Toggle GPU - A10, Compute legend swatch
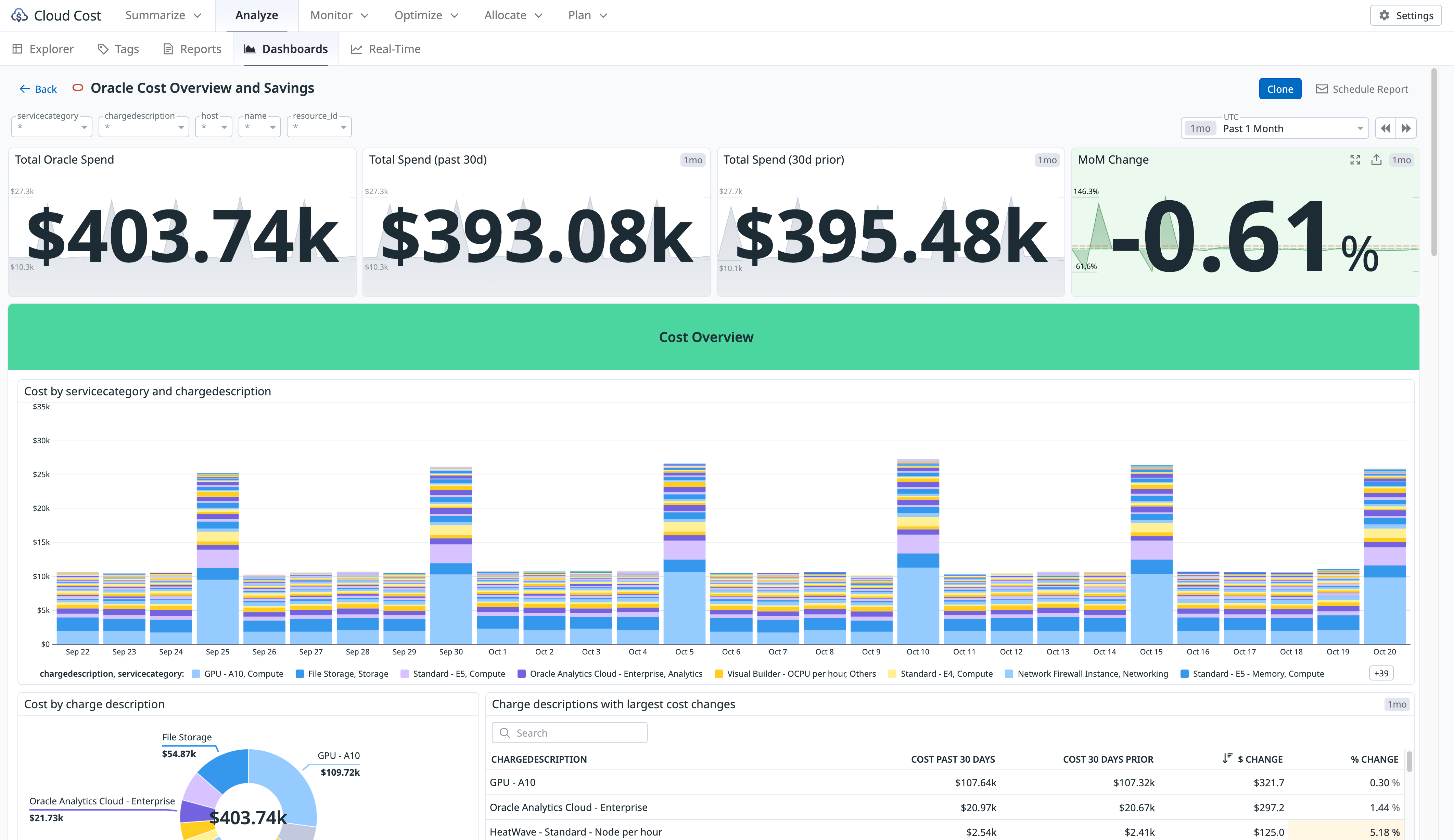1454x840 pixels. (x=195, y=674)
